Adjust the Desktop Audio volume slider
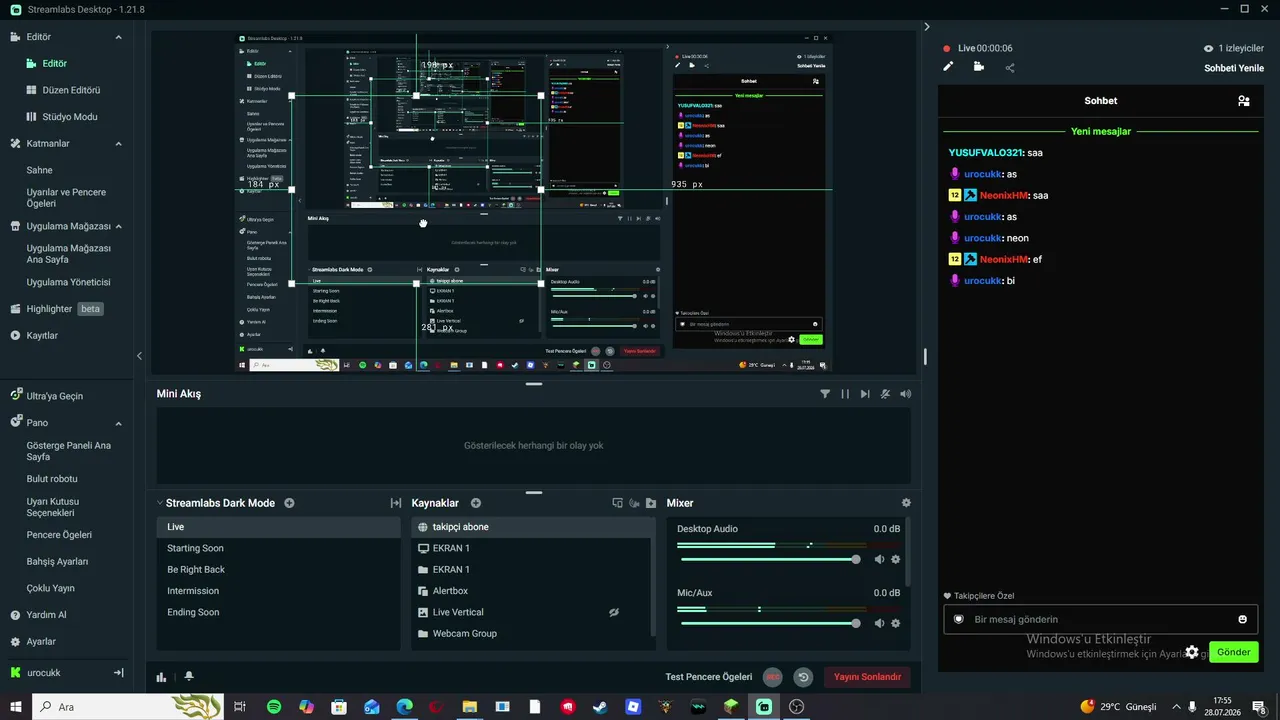This screenshot has width=1280, height=720. pos(767,560)
